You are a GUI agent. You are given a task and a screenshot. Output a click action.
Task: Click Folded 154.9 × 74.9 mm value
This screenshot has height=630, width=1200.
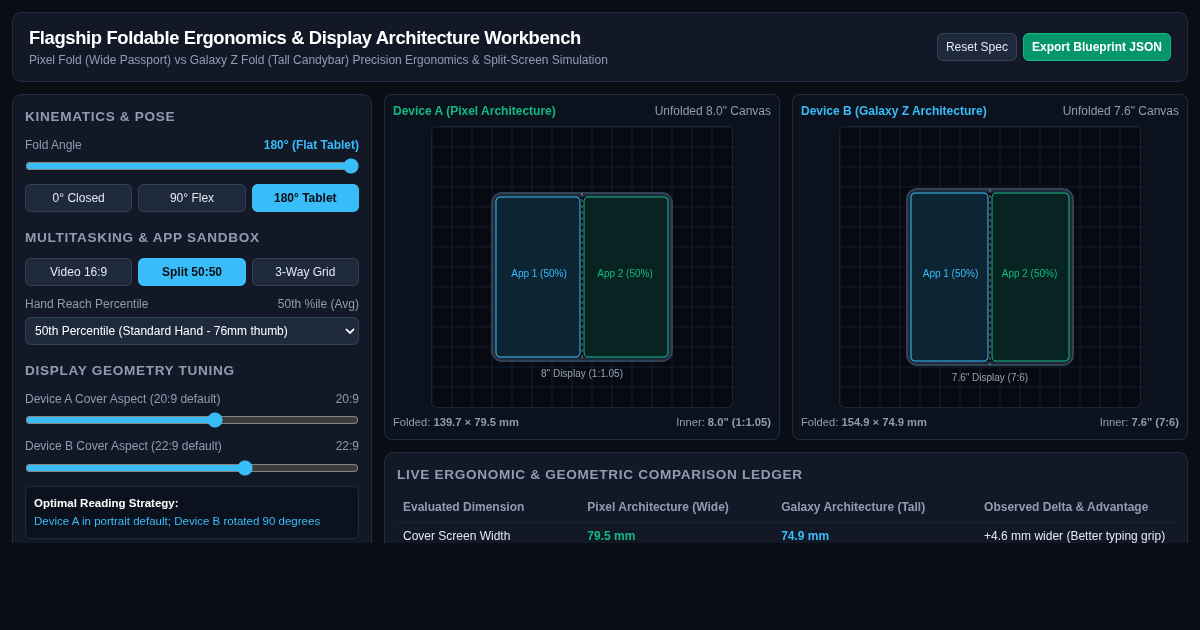(x=884, y=422)
